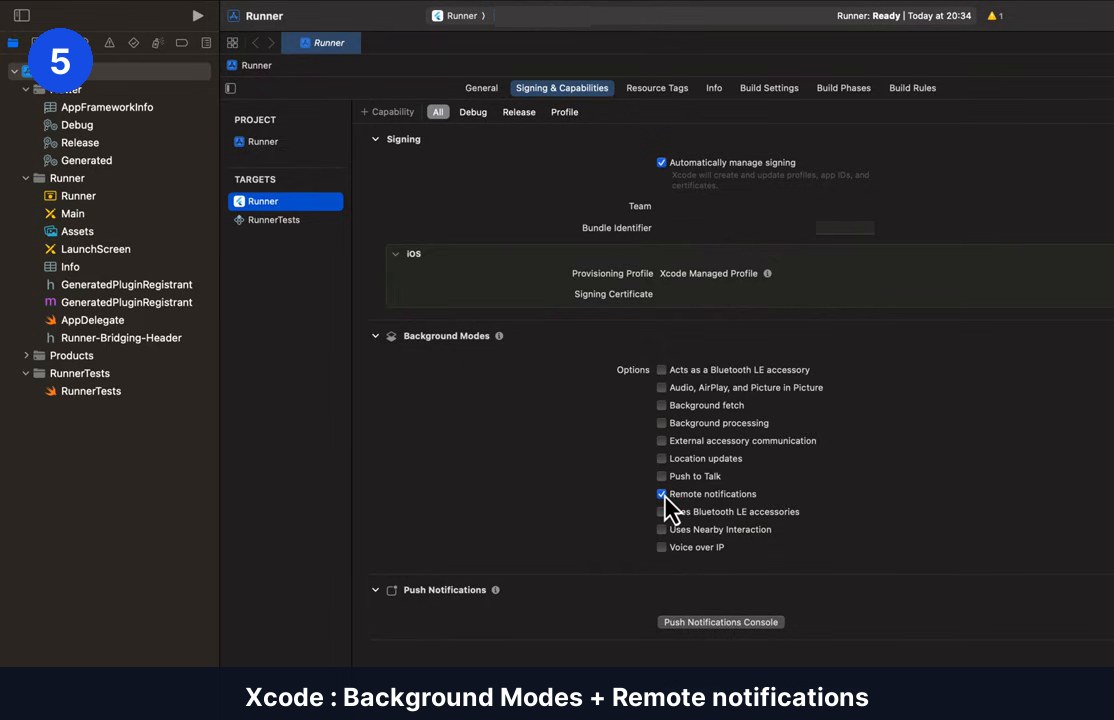Collapse the iOS signing subsection
The image size is (1114, 720).
396,254
